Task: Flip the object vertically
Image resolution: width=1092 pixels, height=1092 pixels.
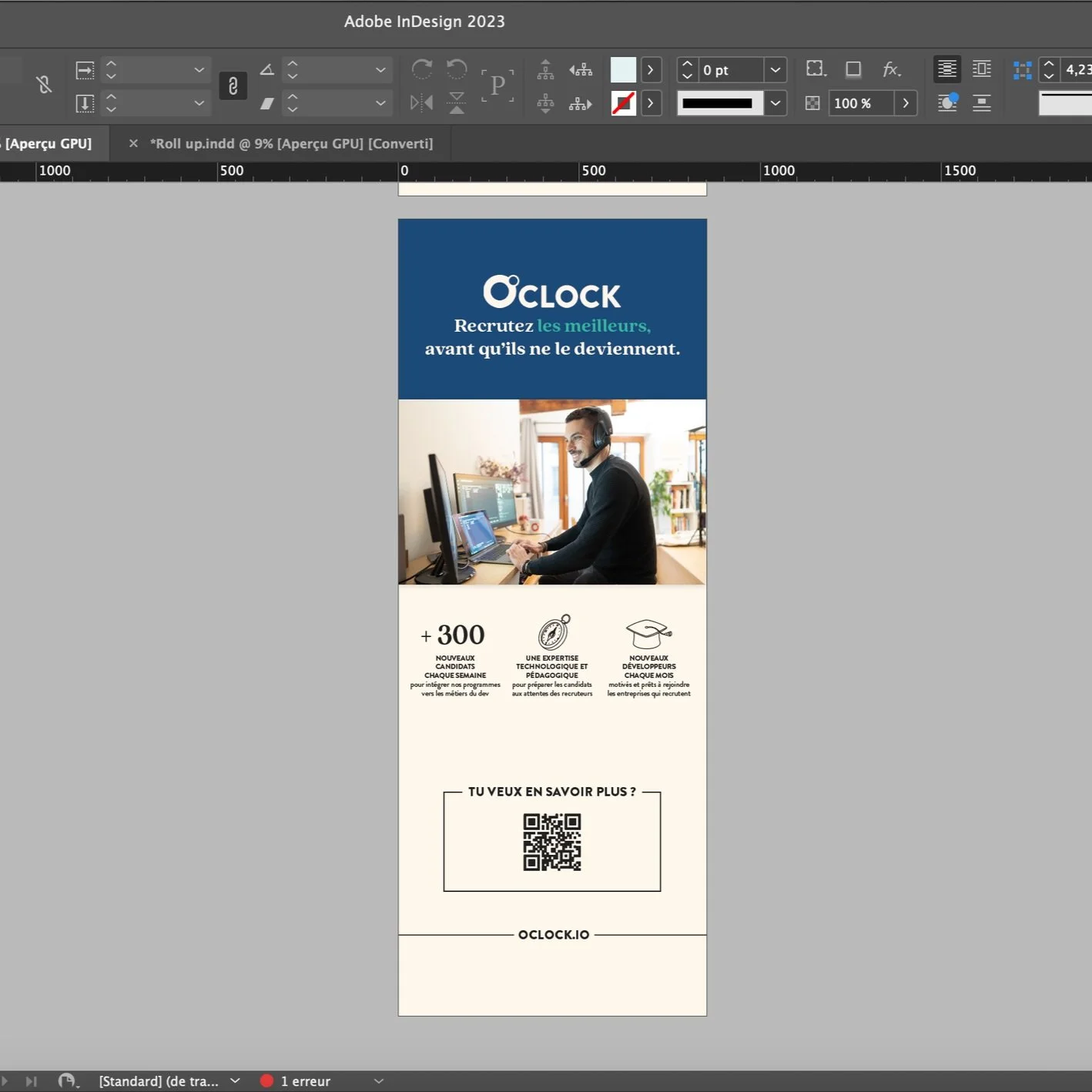Action: [457, 102]
